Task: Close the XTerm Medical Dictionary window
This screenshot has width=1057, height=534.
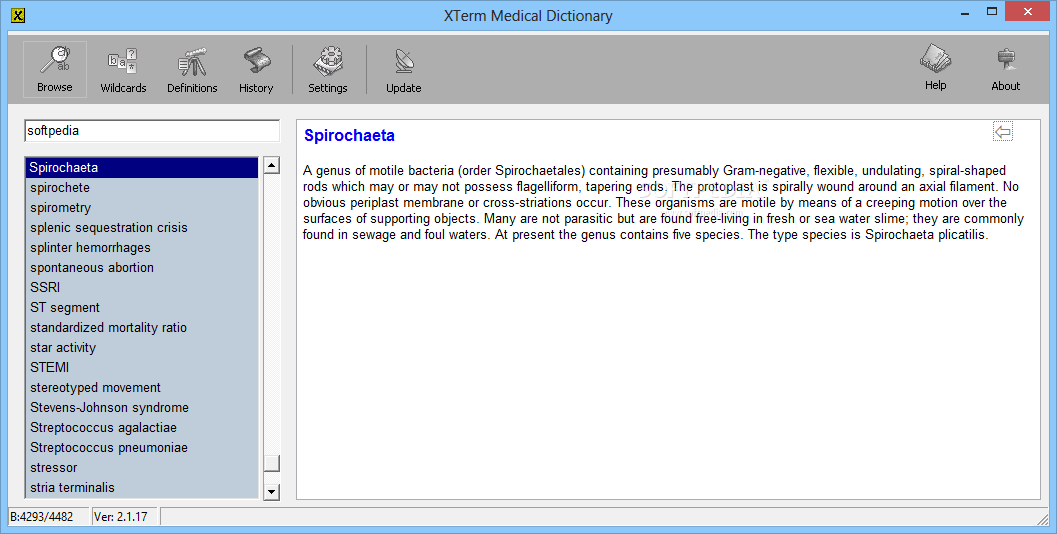Action: click(1027, 12)
